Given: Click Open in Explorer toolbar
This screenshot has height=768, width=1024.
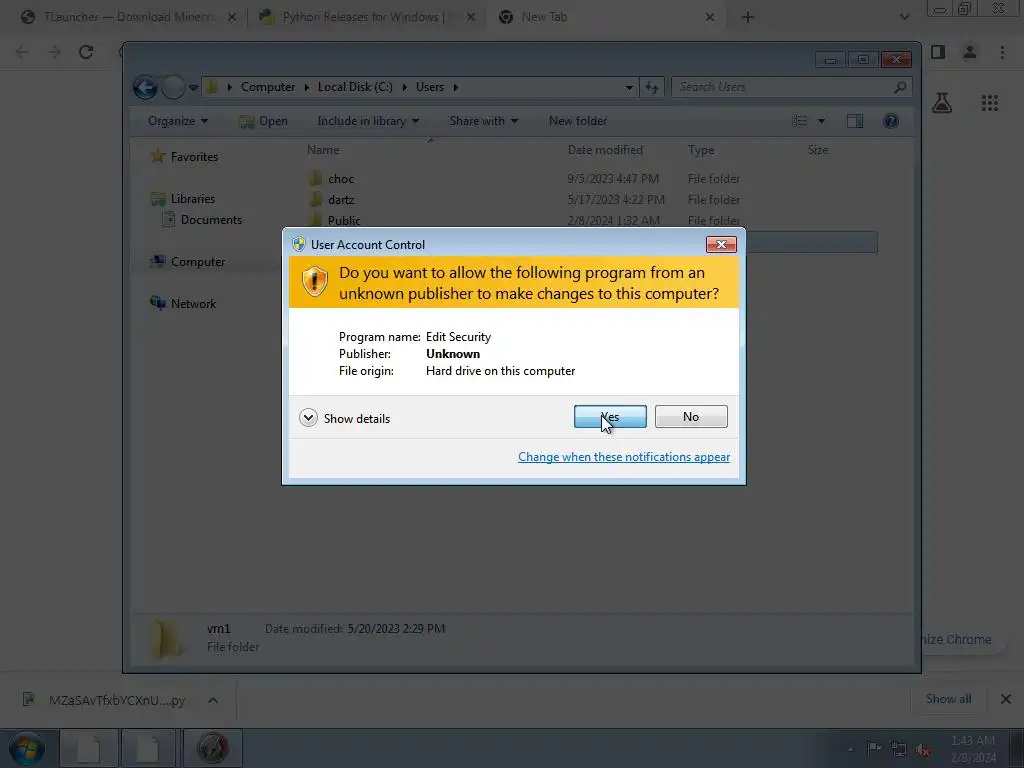Looking at the screenshot, I should (263, 121).
